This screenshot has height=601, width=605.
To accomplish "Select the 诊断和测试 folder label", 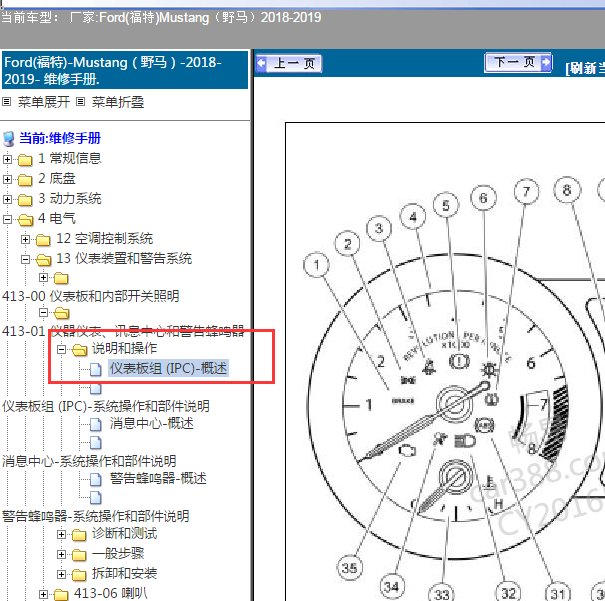I will pos(124,534).
